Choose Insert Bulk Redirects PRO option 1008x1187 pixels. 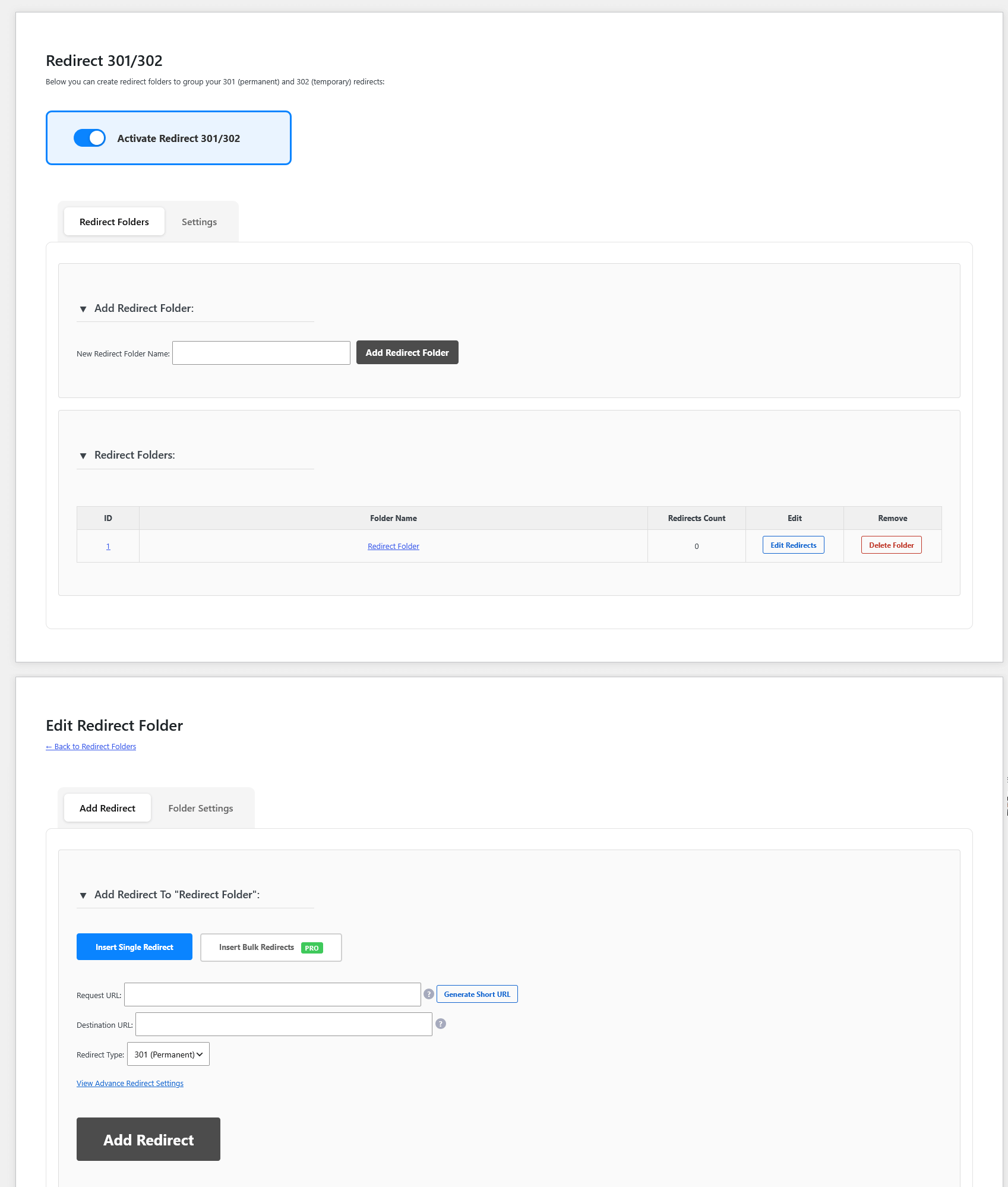click(x=271, y=947)
